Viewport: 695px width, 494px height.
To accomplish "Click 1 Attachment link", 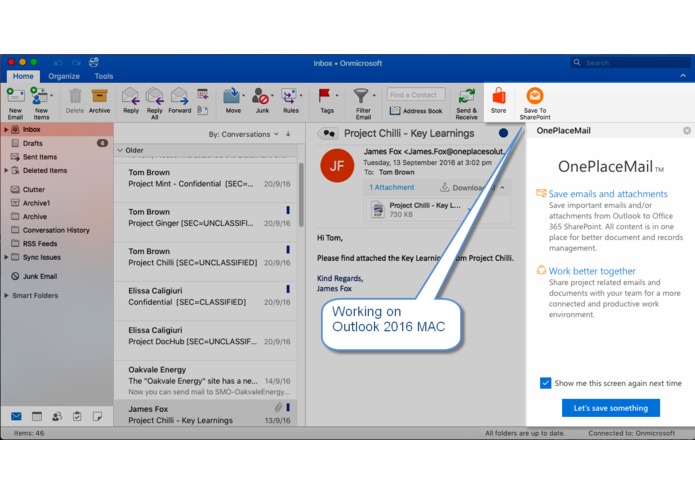I will 392,187.
